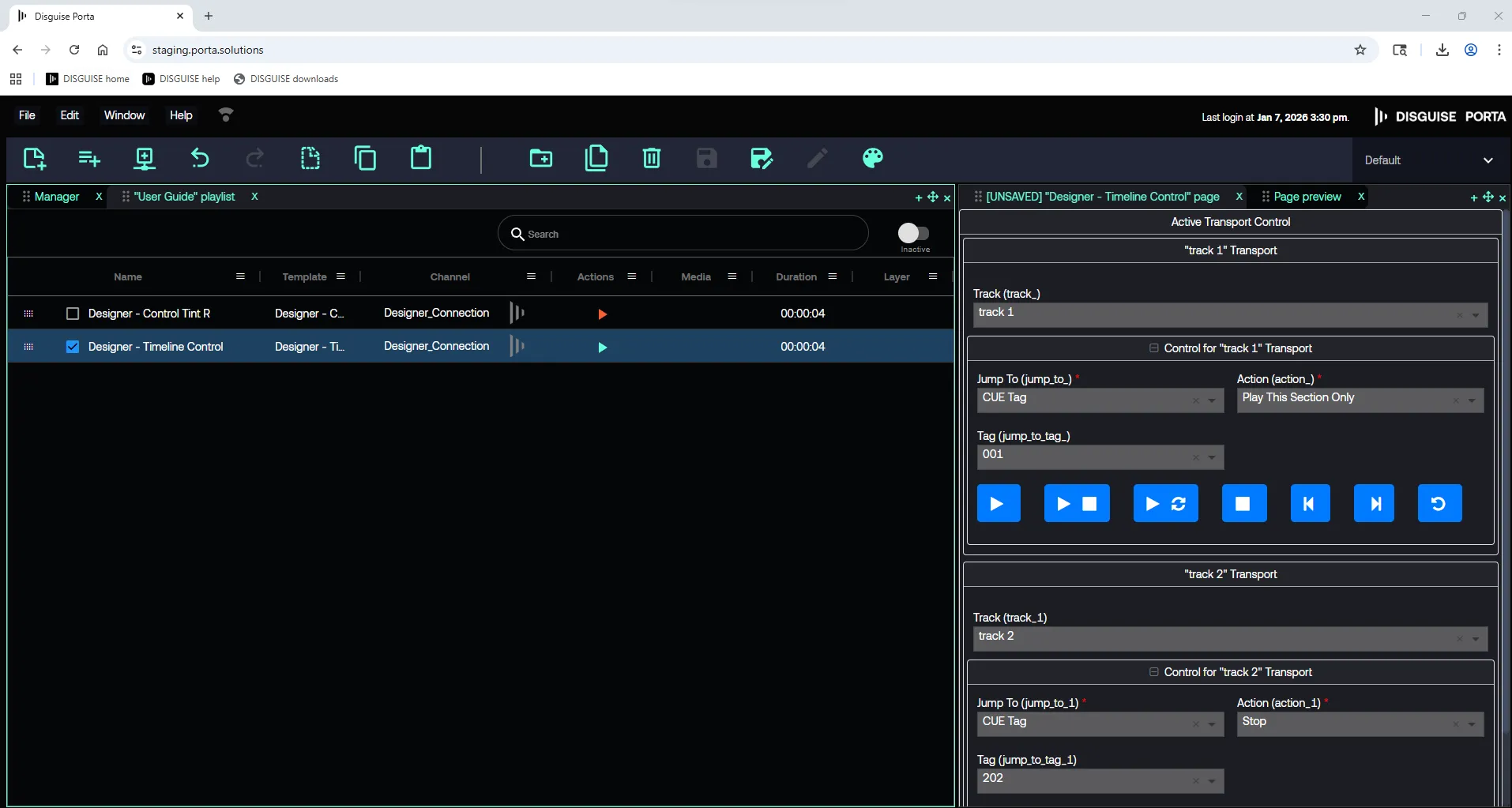Sort by the Duration column header
The height and width of the screenshot is (808, 1512).
[x=795, y=277]
